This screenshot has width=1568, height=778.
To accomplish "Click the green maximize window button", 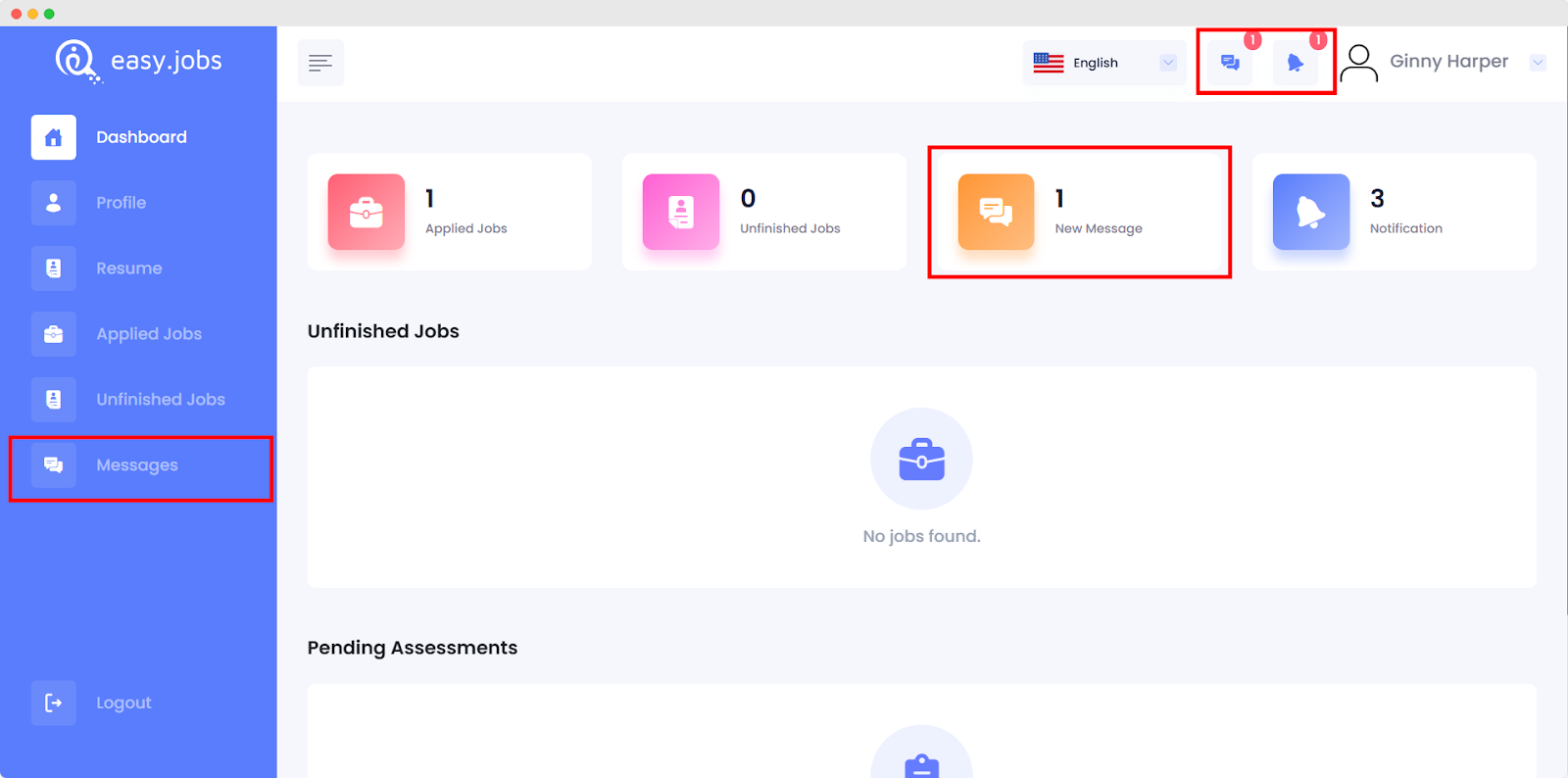I will pyautogui.click(x=49, y=14).
